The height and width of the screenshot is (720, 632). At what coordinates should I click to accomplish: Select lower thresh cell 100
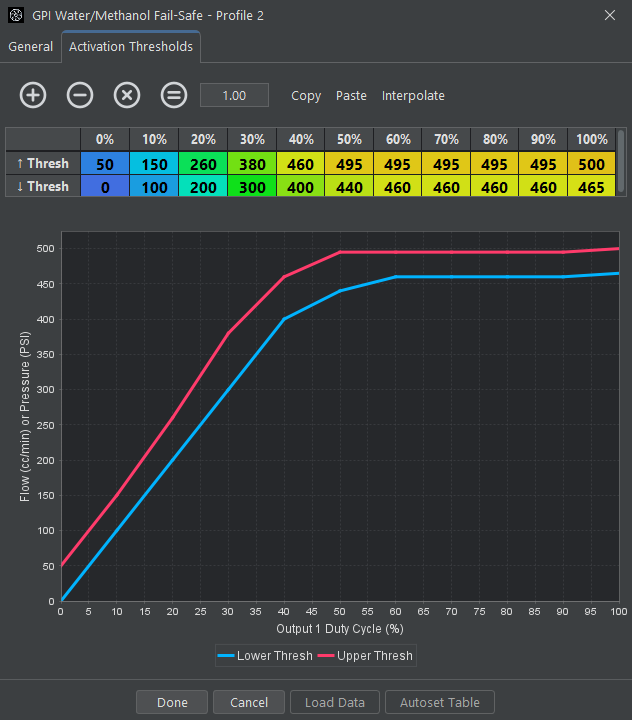154,186
